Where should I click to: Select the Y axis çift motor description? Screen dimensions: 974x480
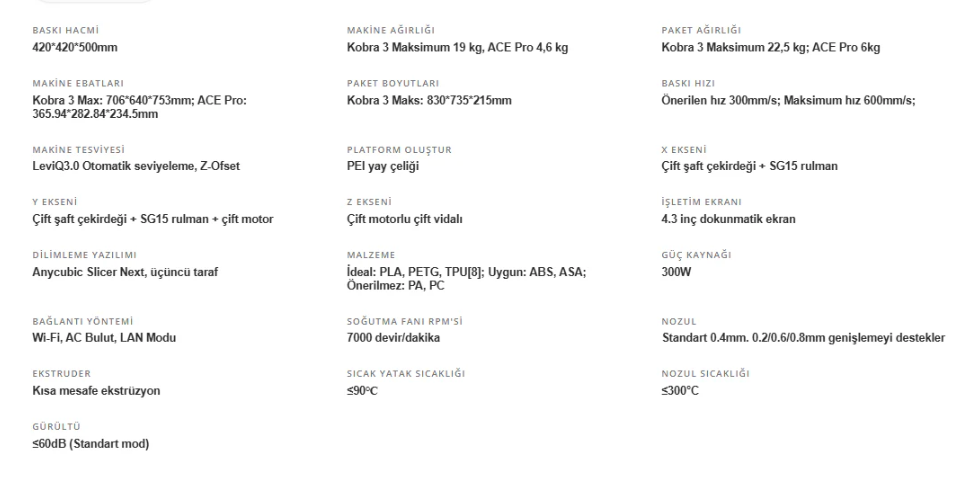click(x=247, y=219)
